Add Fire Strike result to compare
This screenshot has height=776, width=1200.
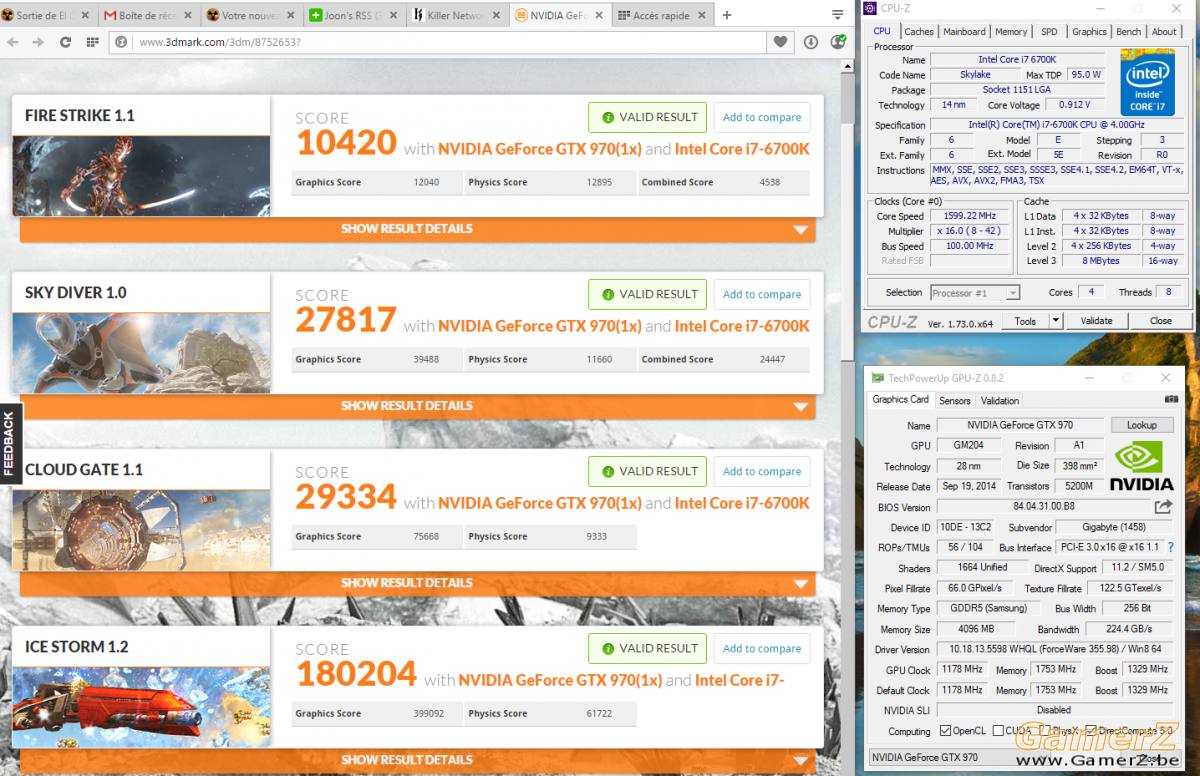(x=762, y=117)
